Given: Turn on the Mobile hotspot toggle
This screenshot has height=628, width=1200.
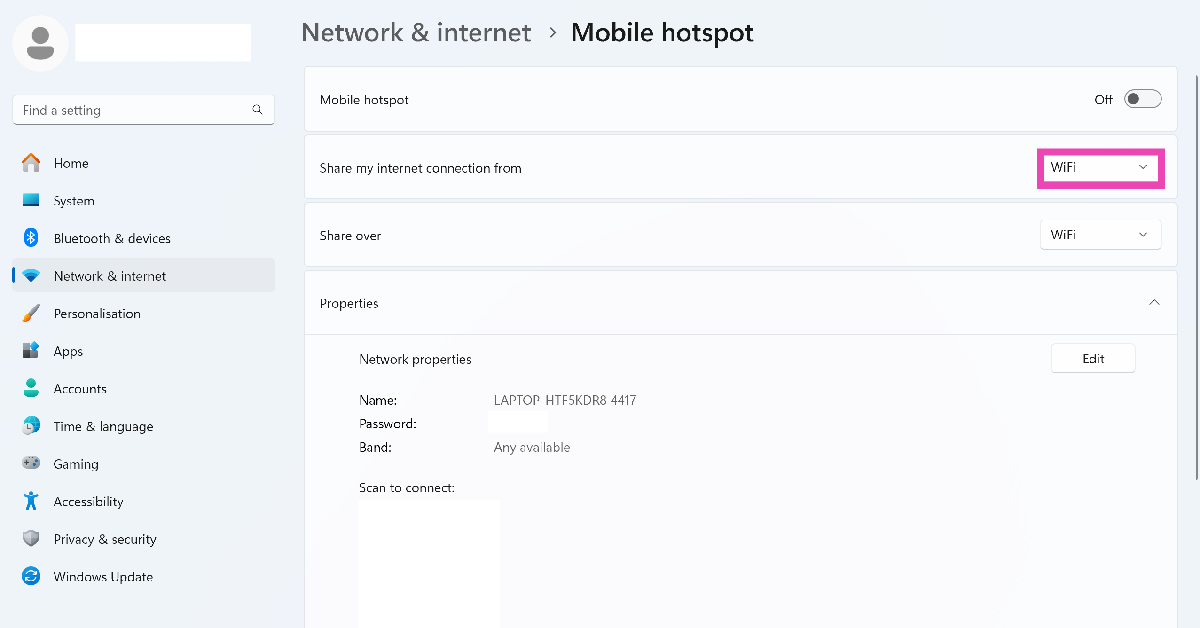Looking at the screenshot, I should click(x=1142, y=99).
